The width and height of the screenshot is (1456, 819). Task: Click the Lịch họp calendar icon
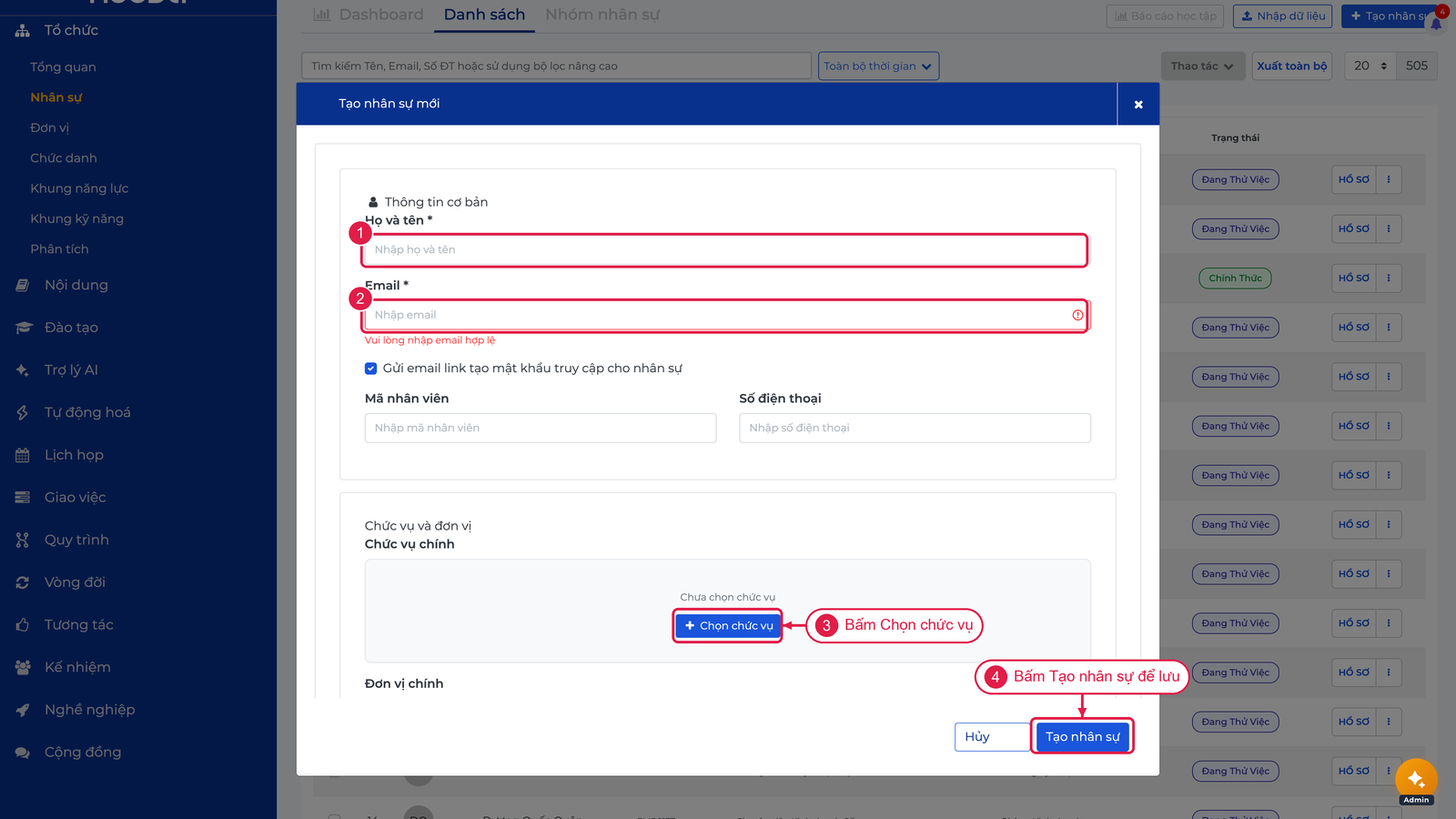click(x=23, y=455)
